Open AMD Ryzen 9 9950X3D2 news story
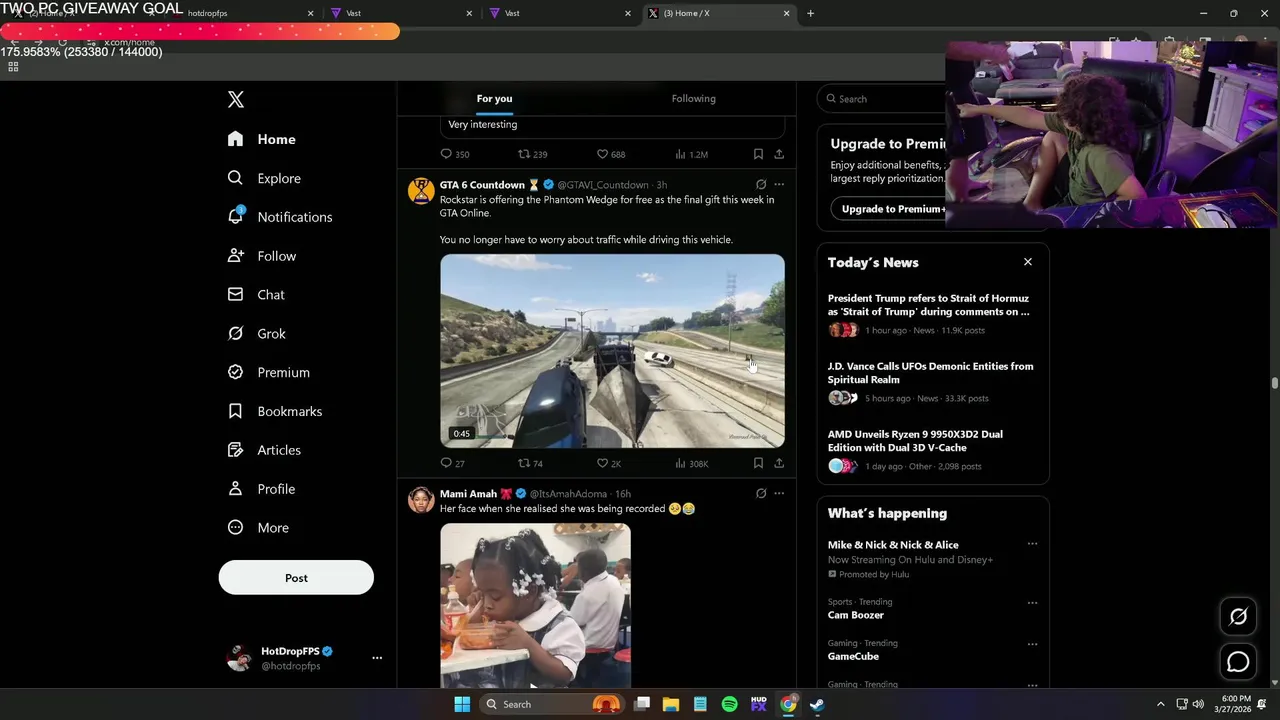The height and width of the screenshot is (720, 1280). point(930,449)
